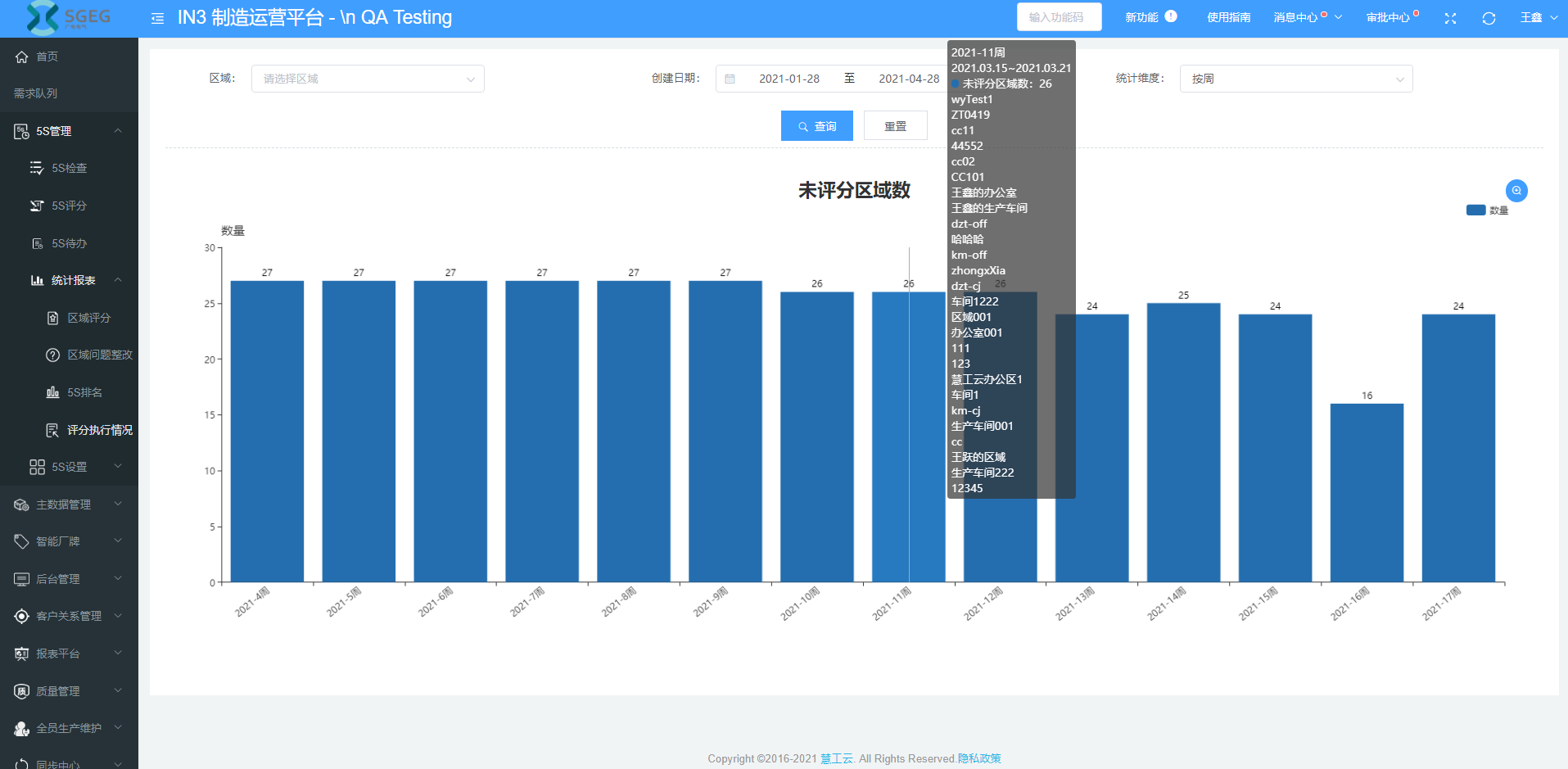
Task: Select 区域问题整改 menu item
Action: coord(99,355)
